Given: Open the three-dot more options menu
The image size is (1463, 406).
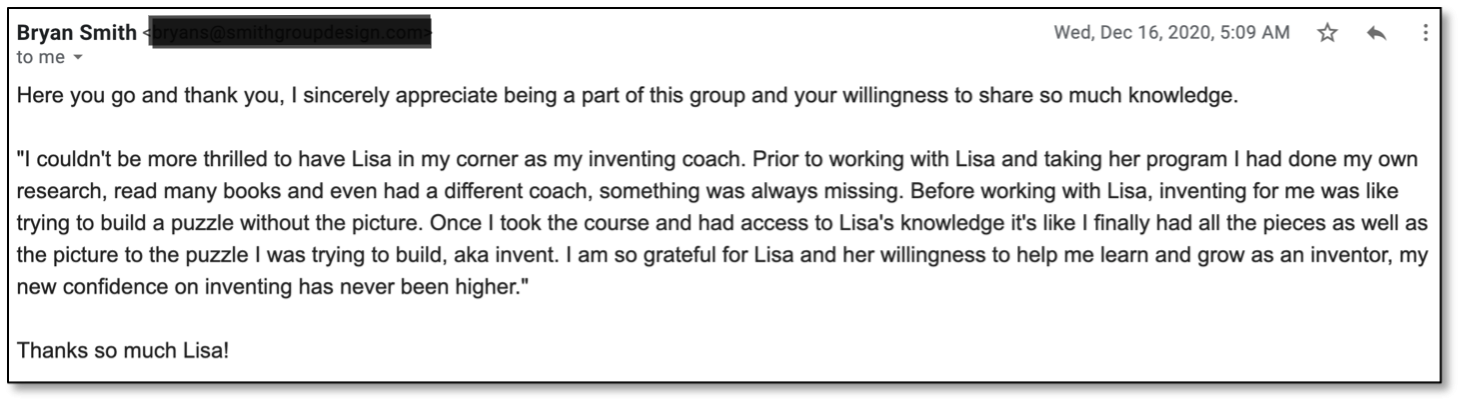Looking at the screenshot, I should 1425,33.
